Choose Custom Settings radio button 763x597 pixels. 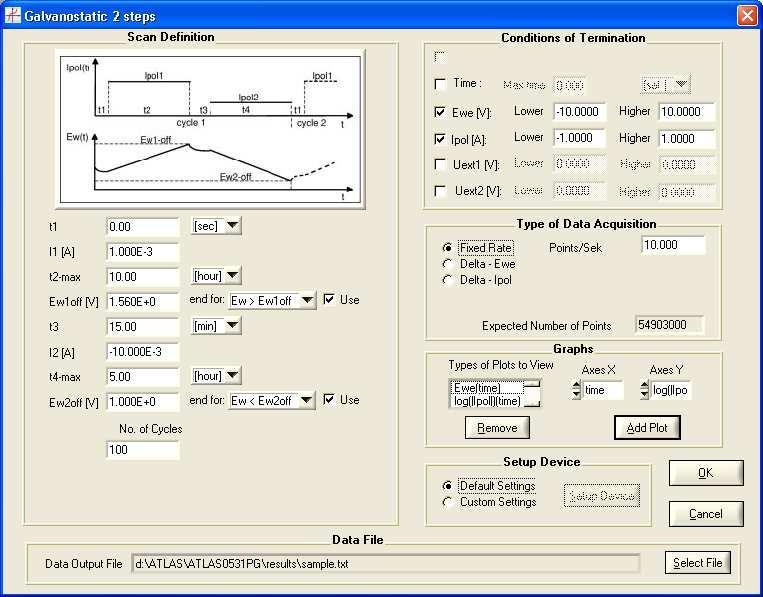(447, 502)
